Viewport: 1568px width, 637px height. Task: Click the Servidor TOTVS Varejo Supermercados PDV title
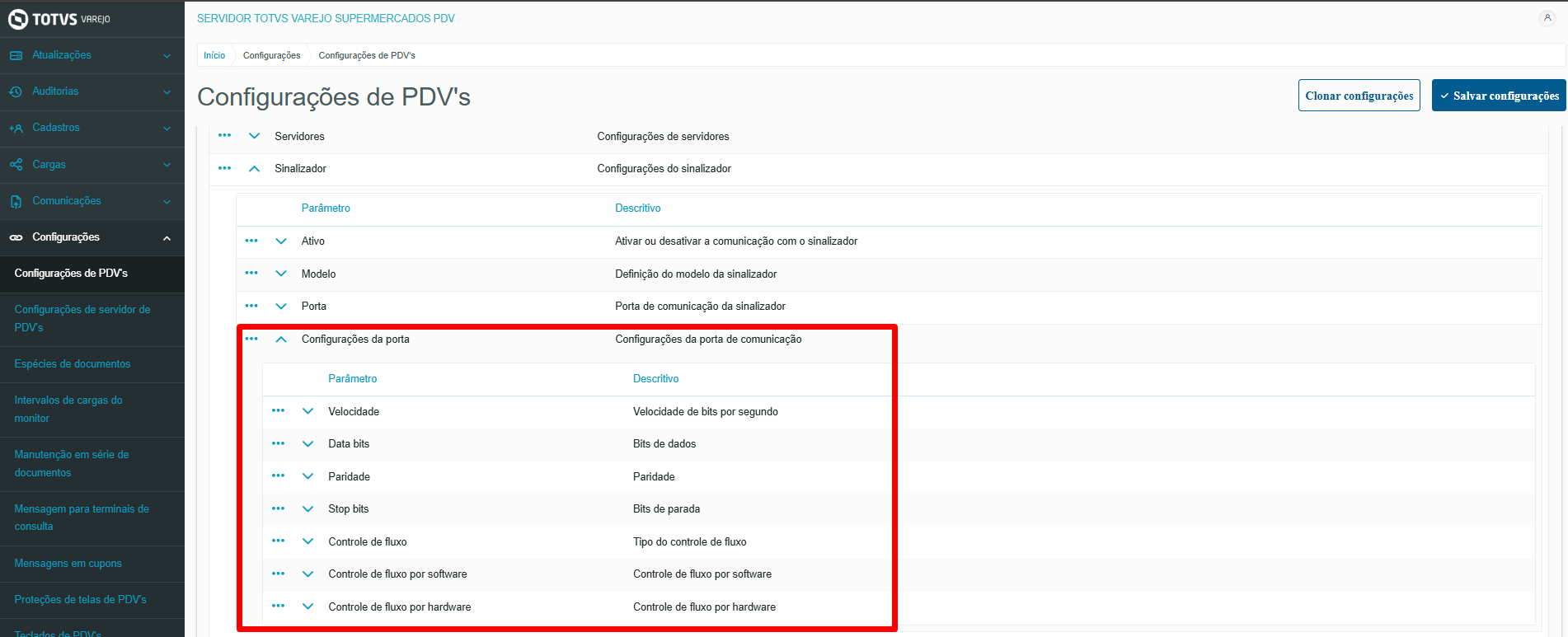326,18
